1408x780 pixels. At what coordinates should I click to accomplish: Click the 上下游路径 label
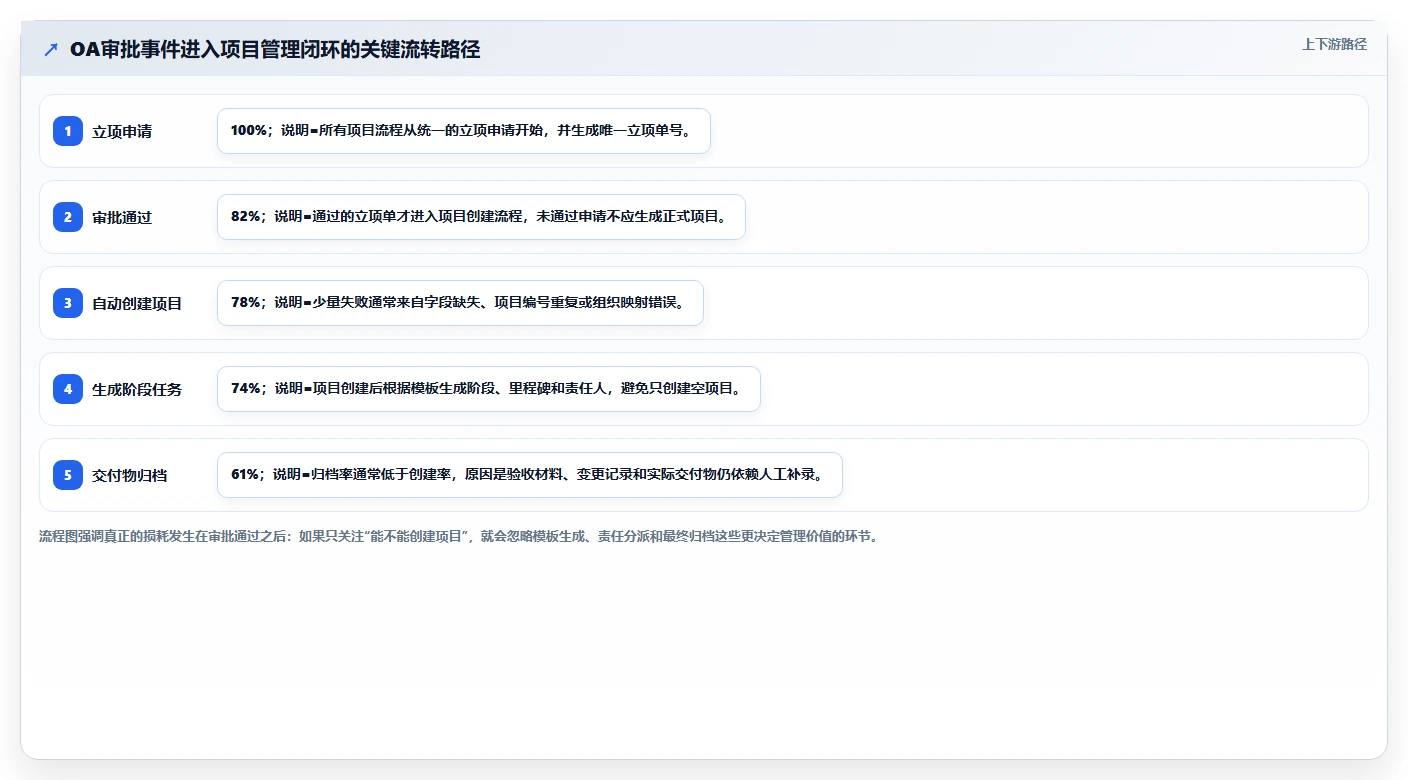pos(1334,44)
